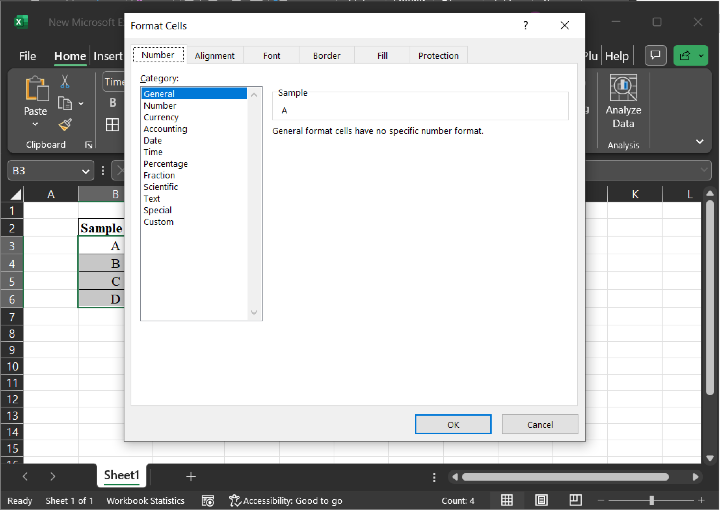The image size is (720, 510).
Task: Choose Percentage from the Category list
Action: 165,164
